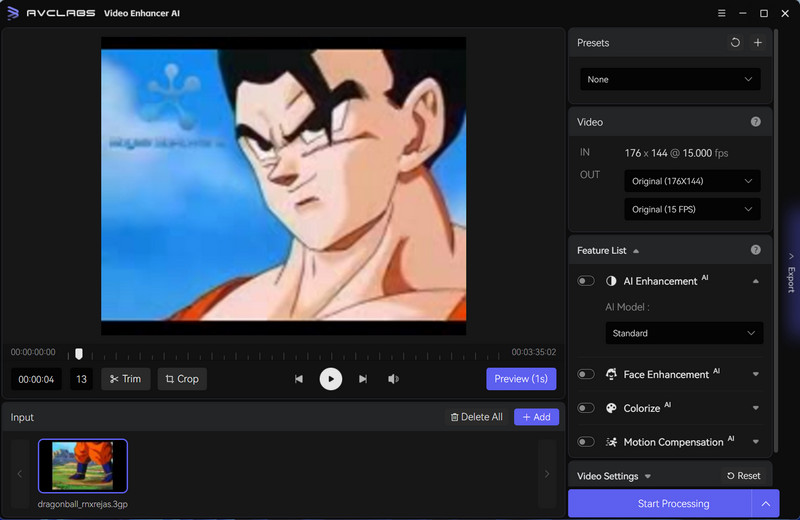Image resolution: width=800 pixels, height=520 pixels.
Task: Open output frame rate Original (15 FPS) dropdown
Action: [x=692, y=209]
